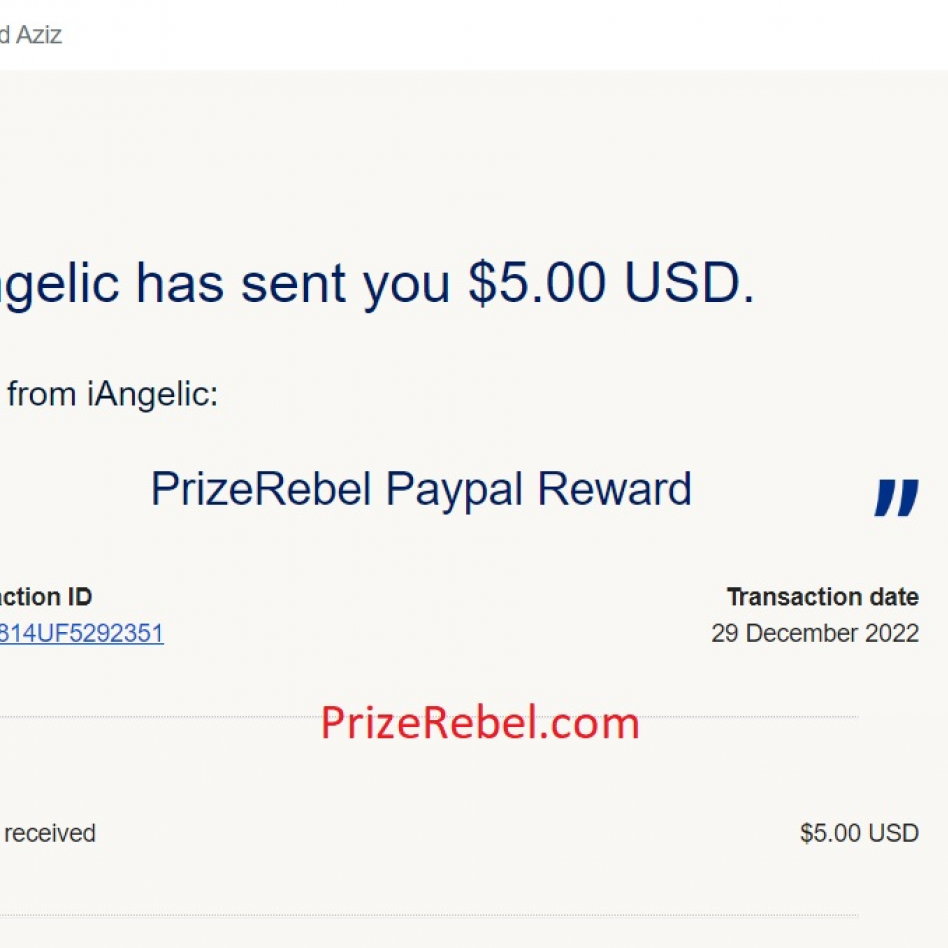Click the blue closing quotation mark icon

pyautogui.click(x=896, y=497)
